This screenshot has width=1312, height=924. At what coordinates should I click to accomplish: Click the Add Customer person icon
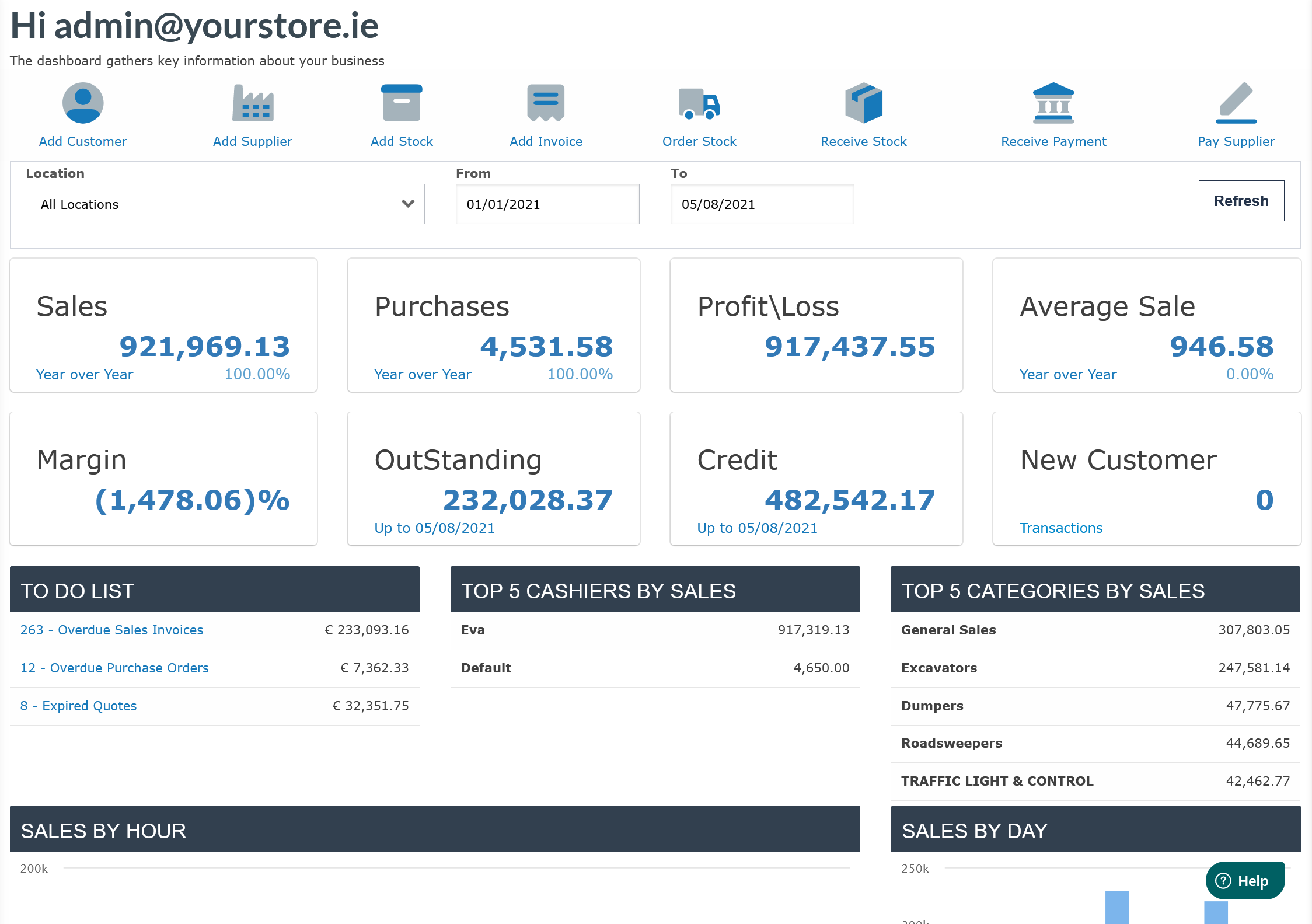click(x=83, y=103)
